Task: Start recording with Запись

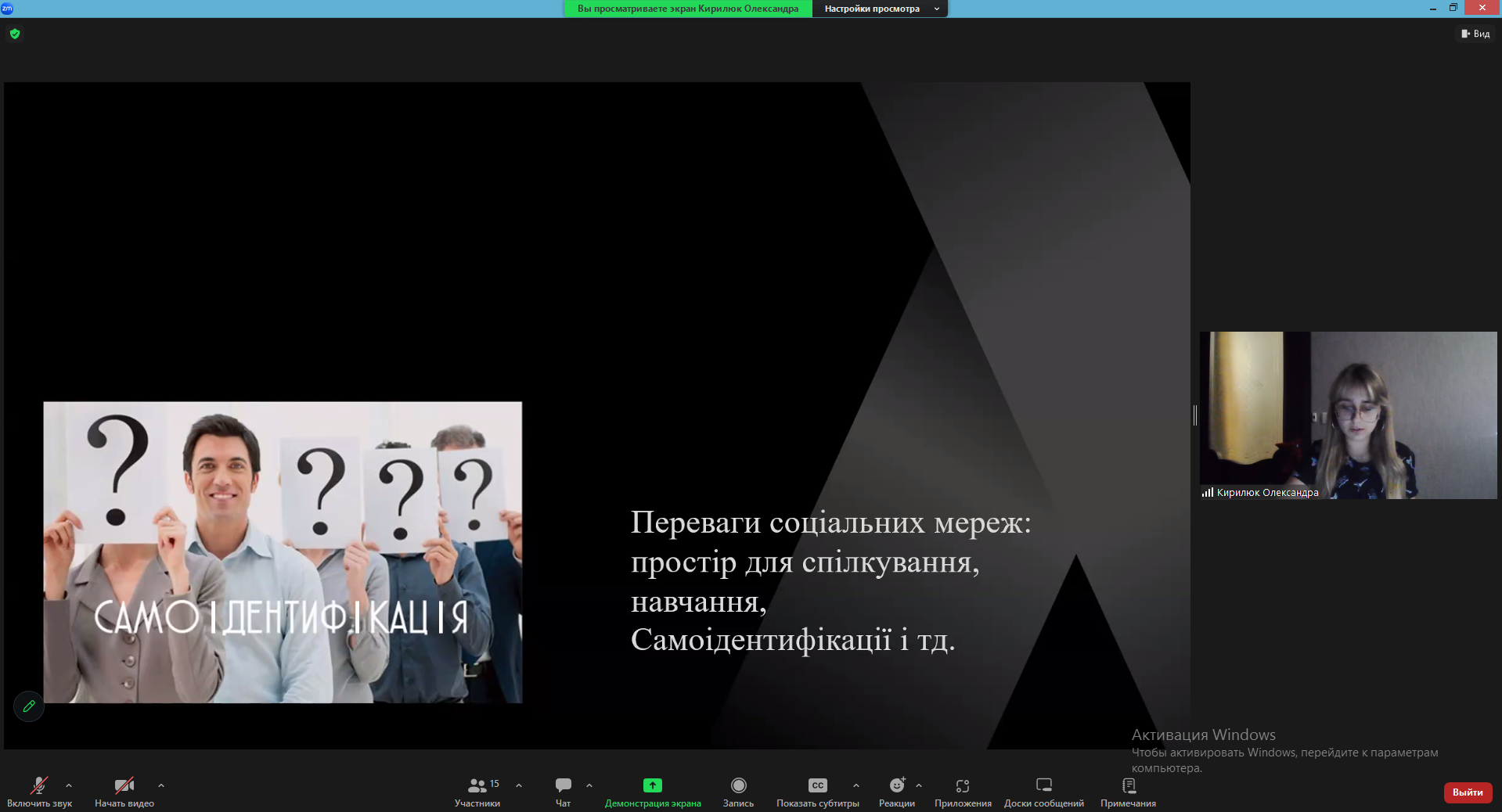Action: [738, 792]
